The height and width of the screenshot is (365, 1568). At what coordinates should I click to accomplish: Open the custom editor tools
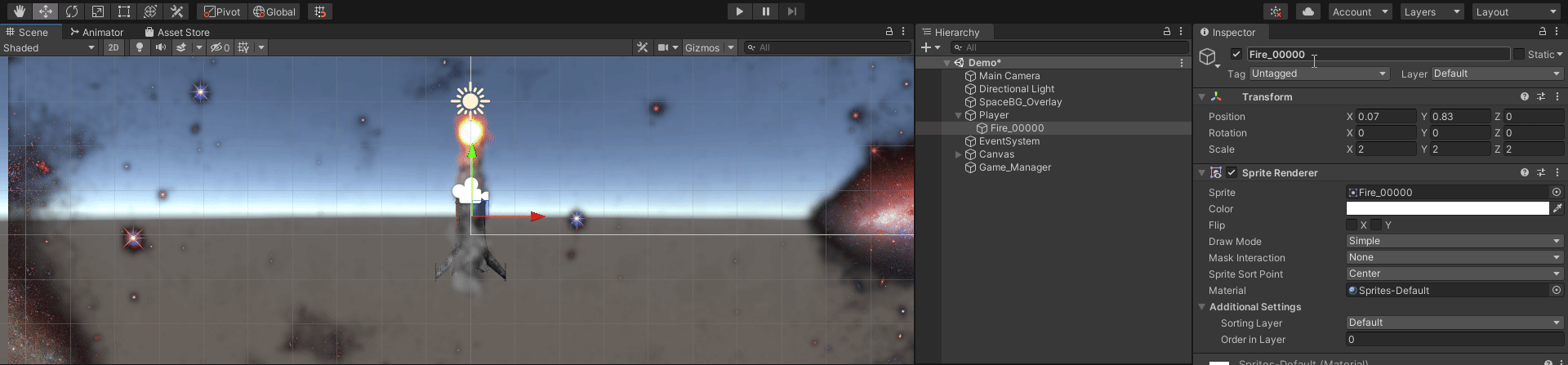pos(176,11)
